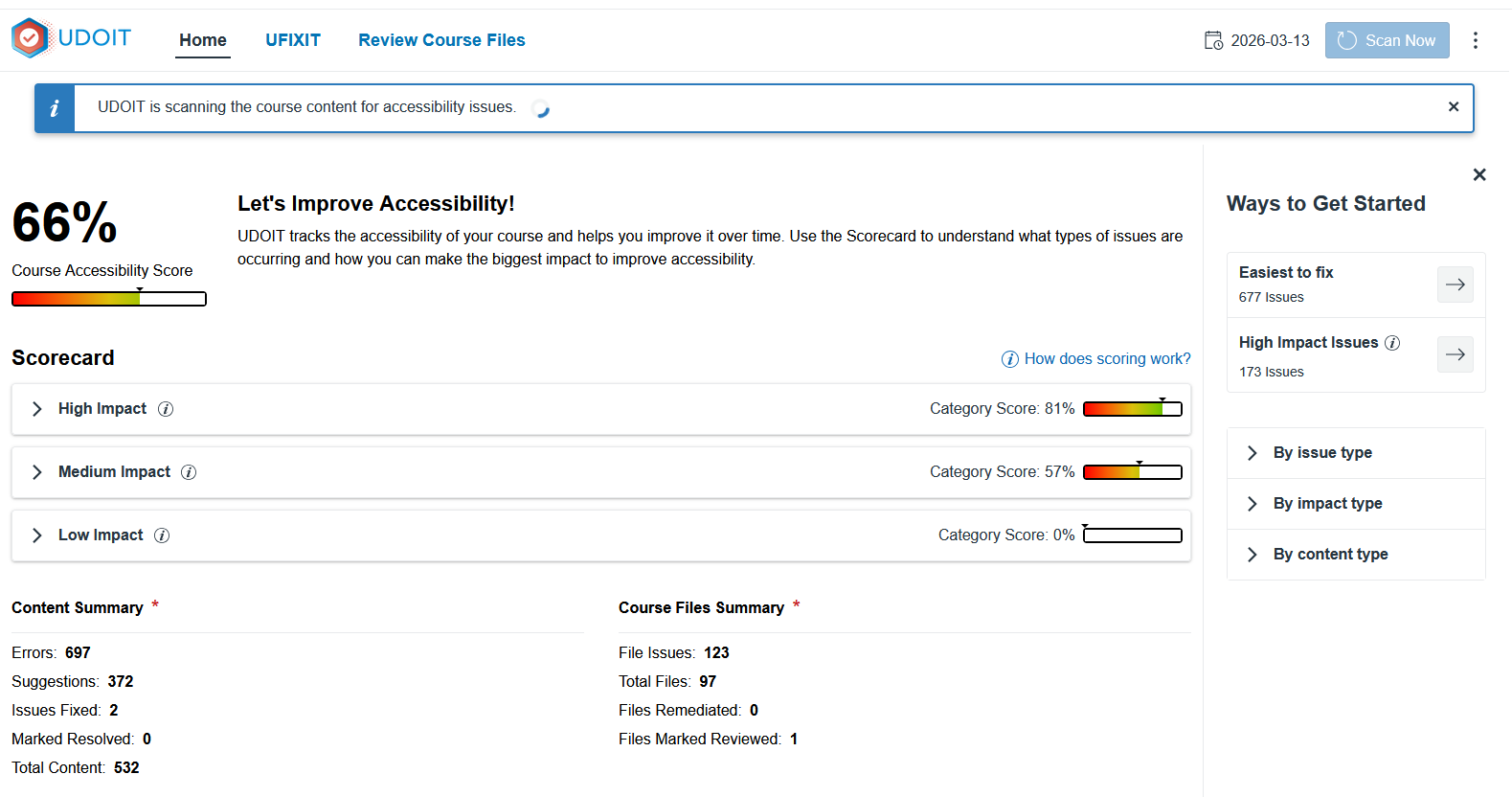This screenshot has height=797, width=1512.
Task: Click the blue info icon in the scanning banner
Action: click(55, 108)
